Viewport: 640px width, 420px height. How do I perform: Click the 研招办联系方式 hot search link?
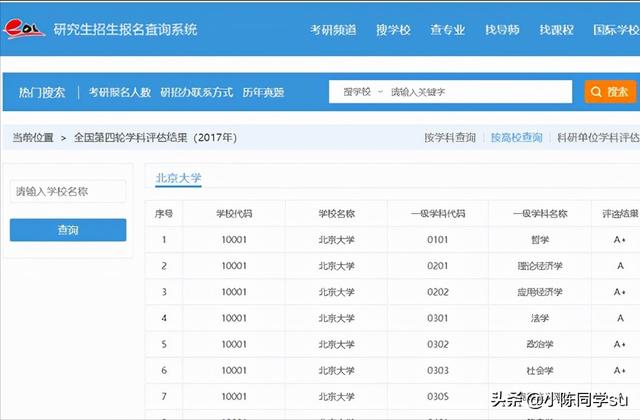point(196,92)
